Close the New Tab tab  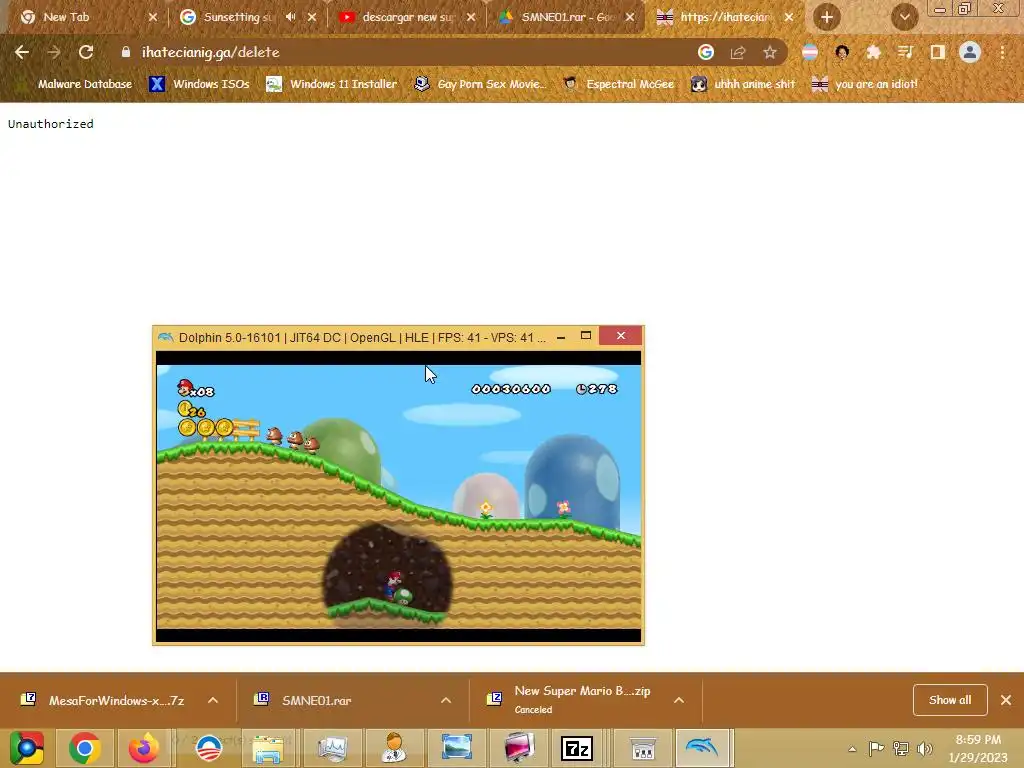[x=153, y=17]
